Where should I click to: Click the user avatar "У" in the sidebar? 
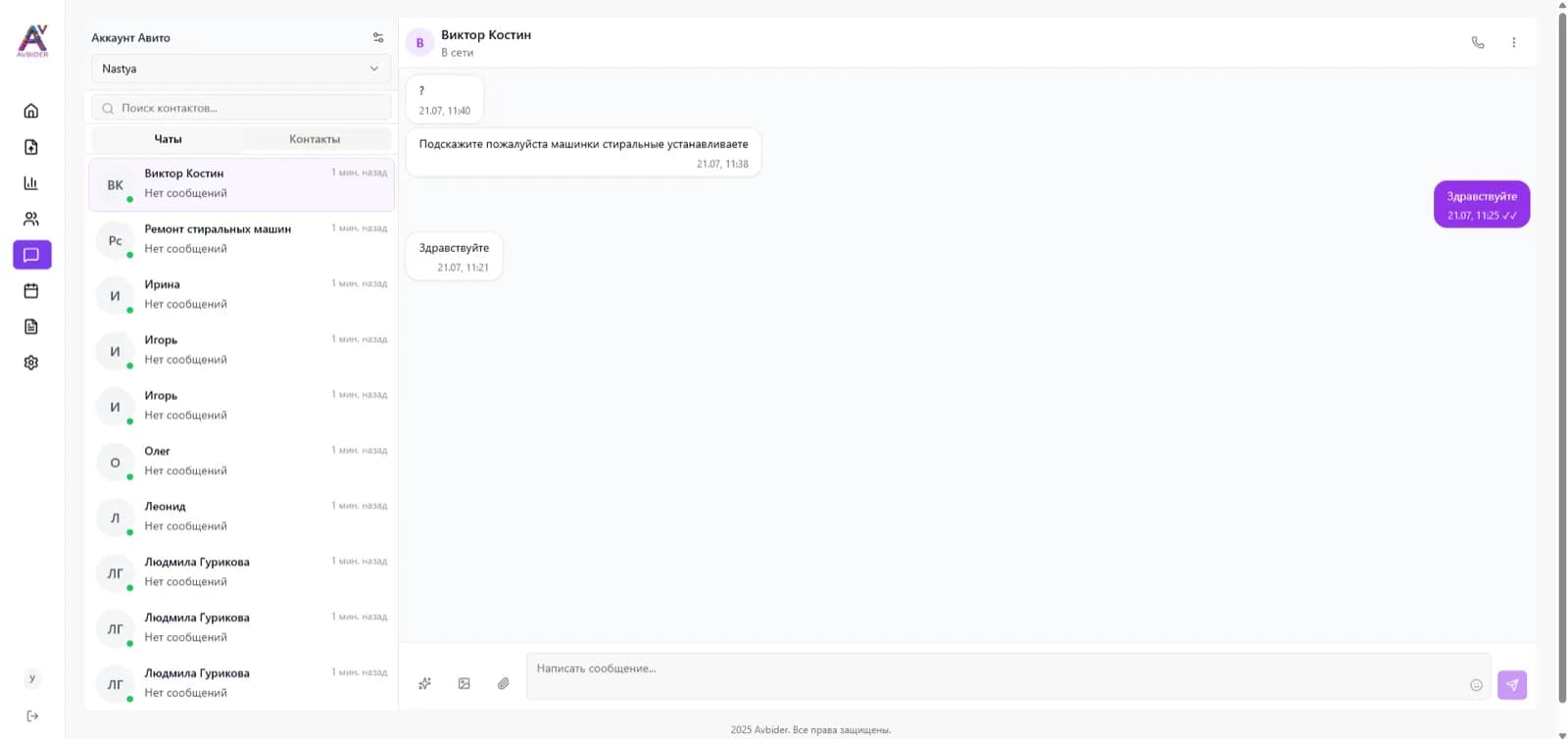[32, 678]
